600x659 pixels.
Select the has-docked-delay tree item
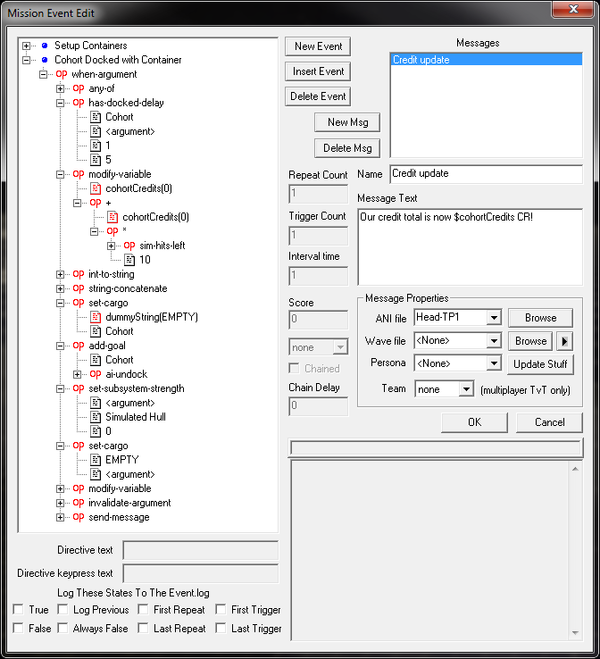[x=126, y=103]
